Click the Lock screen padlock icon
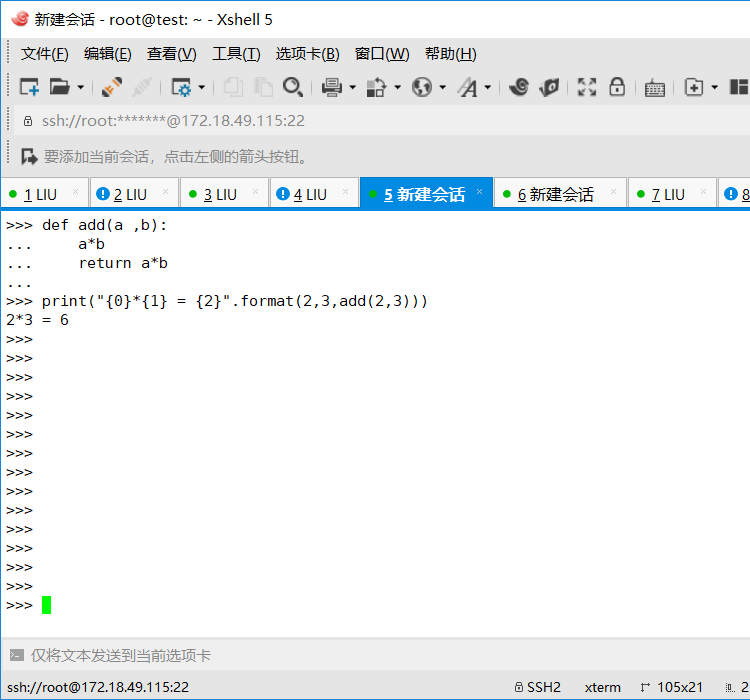The image size is (750, 700). (x=617, y=87)
